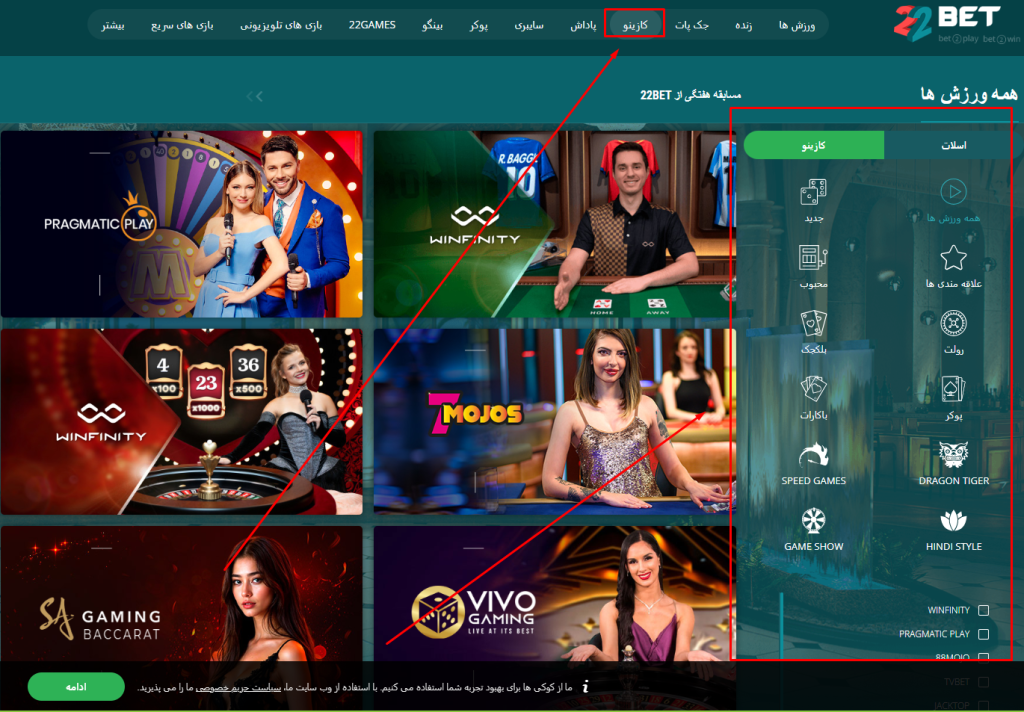The height and width of the screenshot is (712, 1024).
Task: Select the رولت (Roulette) wheel icon
Action: coord(953,323)
